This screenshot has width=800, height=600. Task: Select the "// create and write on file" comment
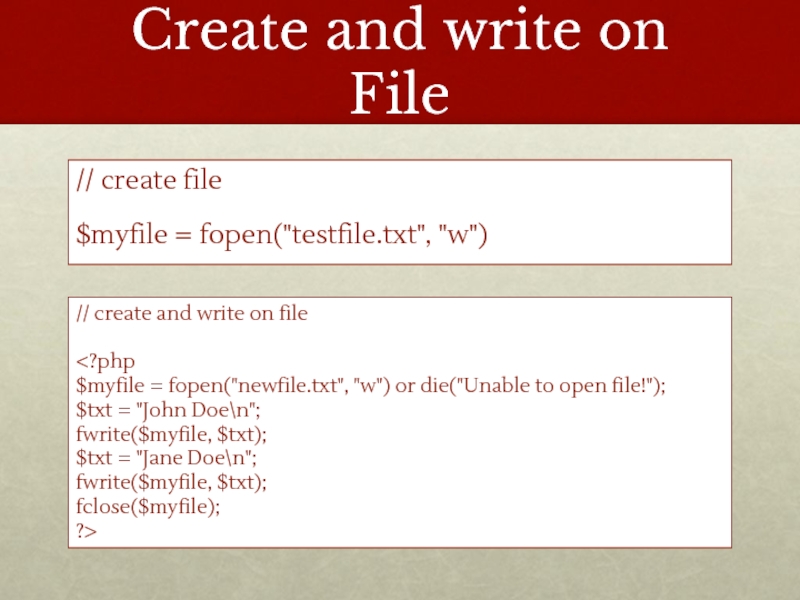[192, 313]
